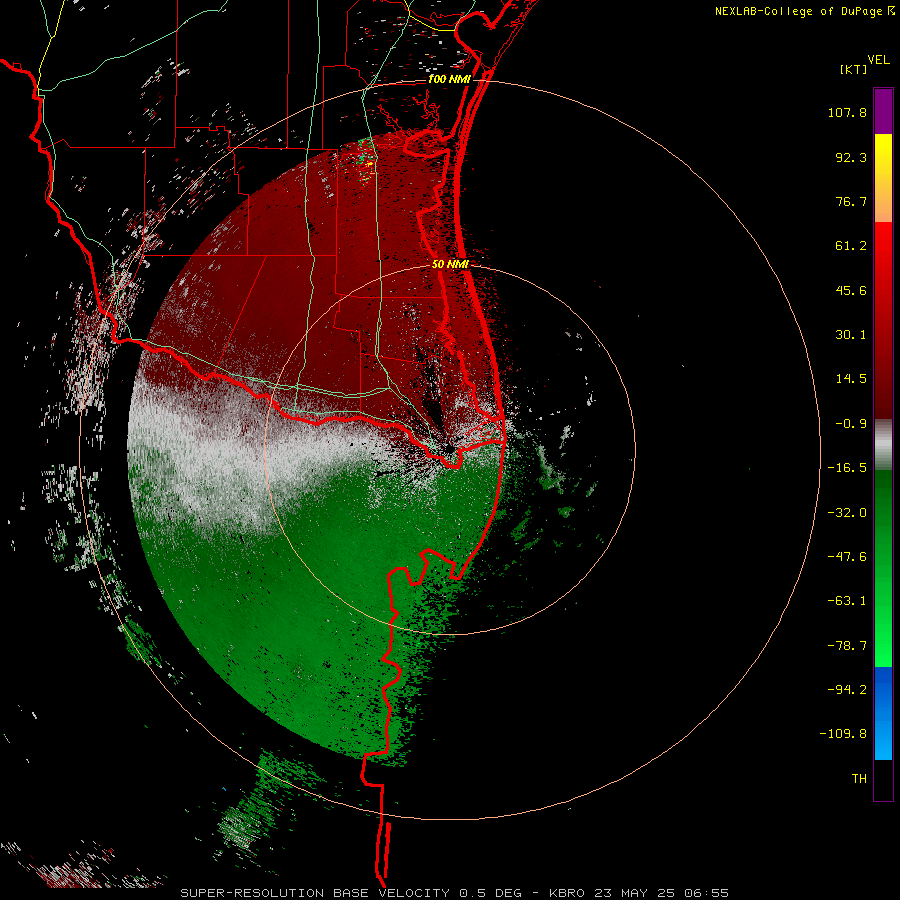Select the 45.6 legend value
900x900 pixels.
pos(851,290)
